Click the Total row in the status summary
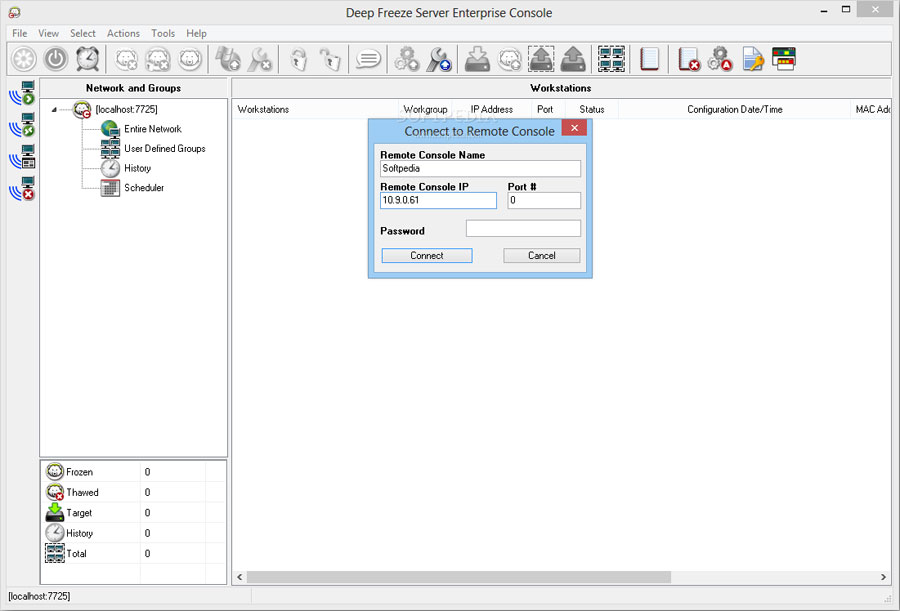 coord(134,554)
